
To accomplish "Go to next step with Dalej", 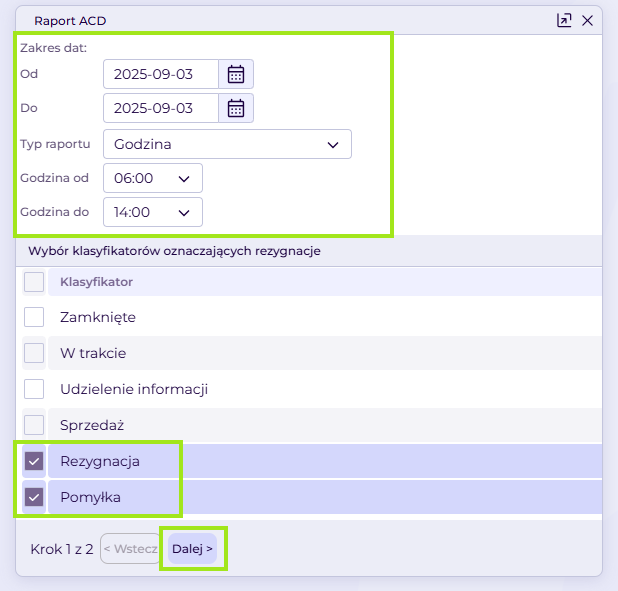I will (192, 548).
